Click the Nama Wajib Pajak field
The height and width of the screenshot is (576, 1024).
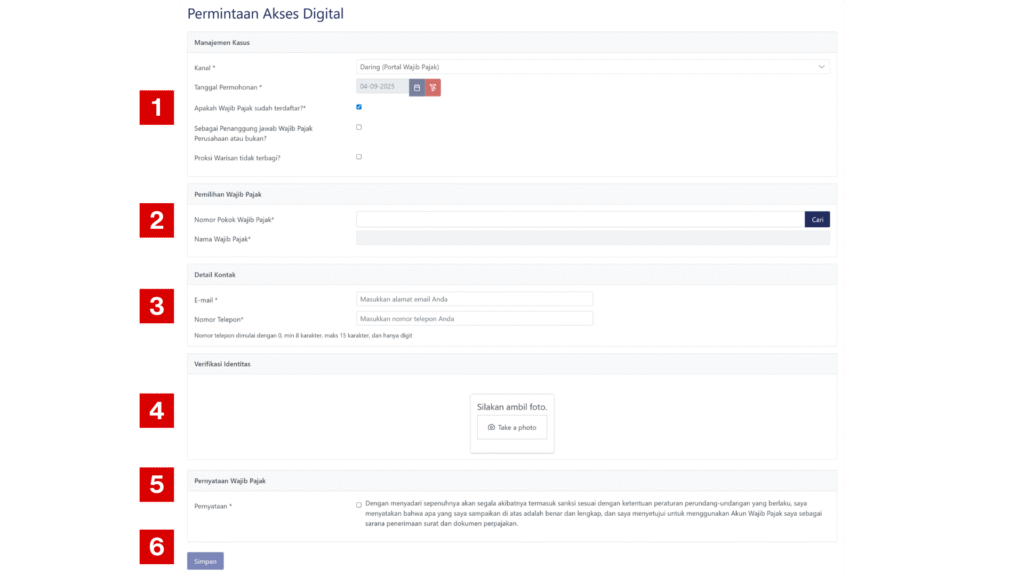(x=592, y=239)
